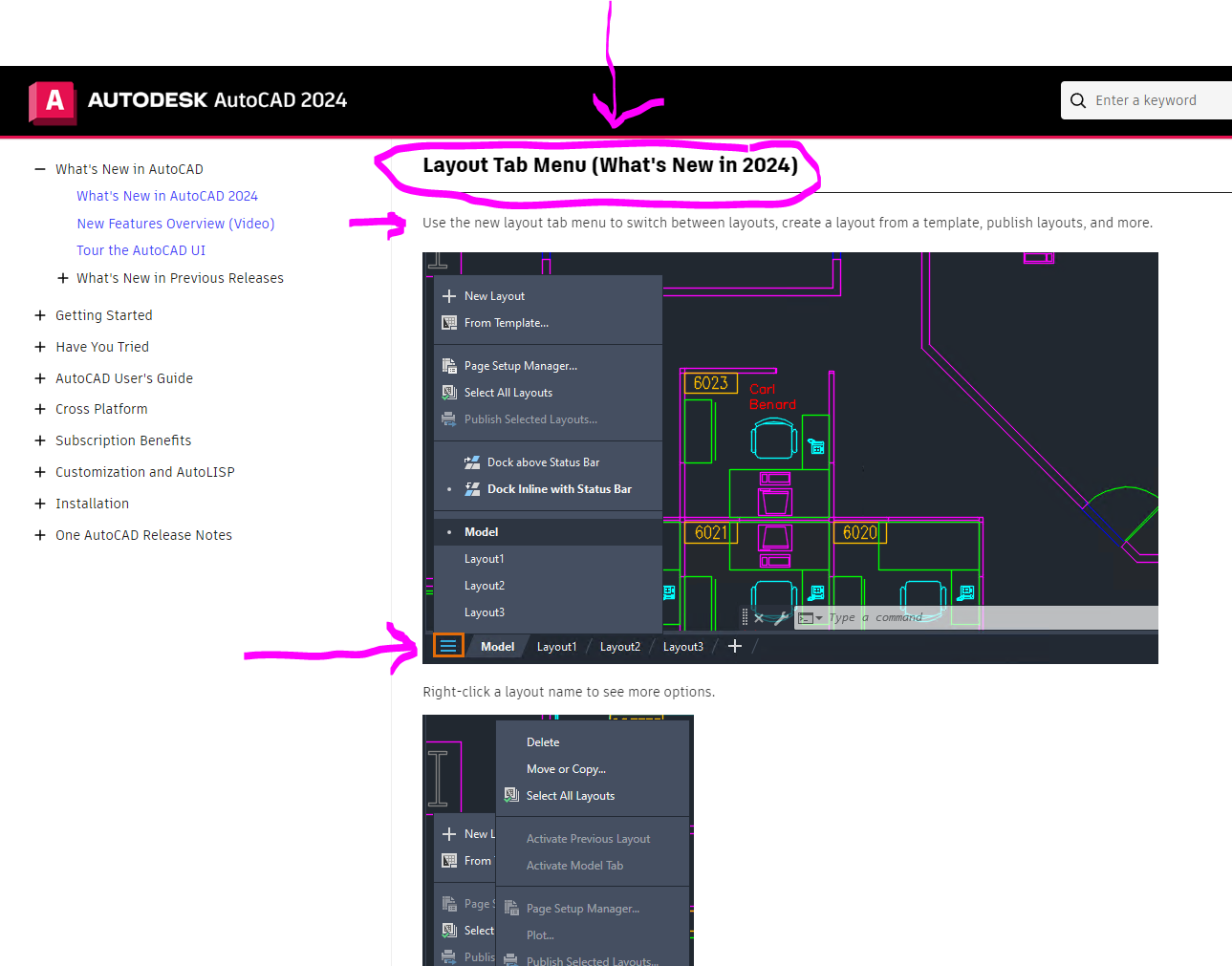Viewport: 1232px width, 966px height.
Task: Click the command line wrench customize icon
Action: coord(781,618)
